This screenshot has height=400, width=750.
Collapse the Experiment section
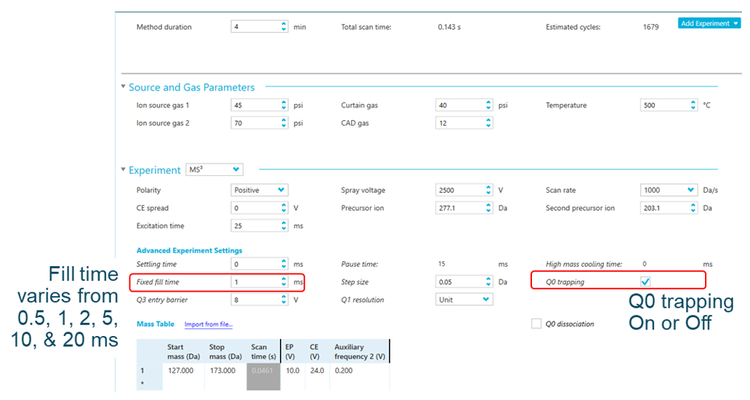[x=123, y=170]
